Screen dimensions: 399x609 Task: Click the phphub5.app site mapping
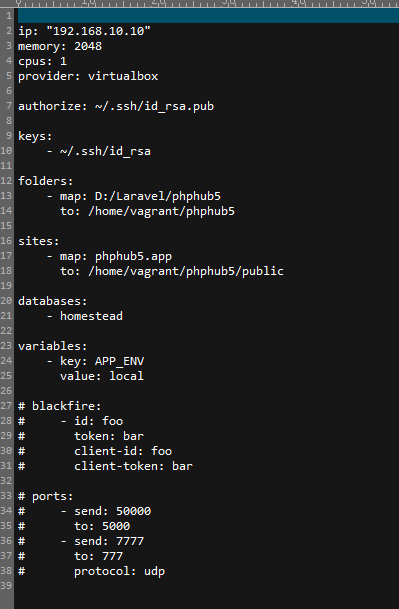point(133,256)
